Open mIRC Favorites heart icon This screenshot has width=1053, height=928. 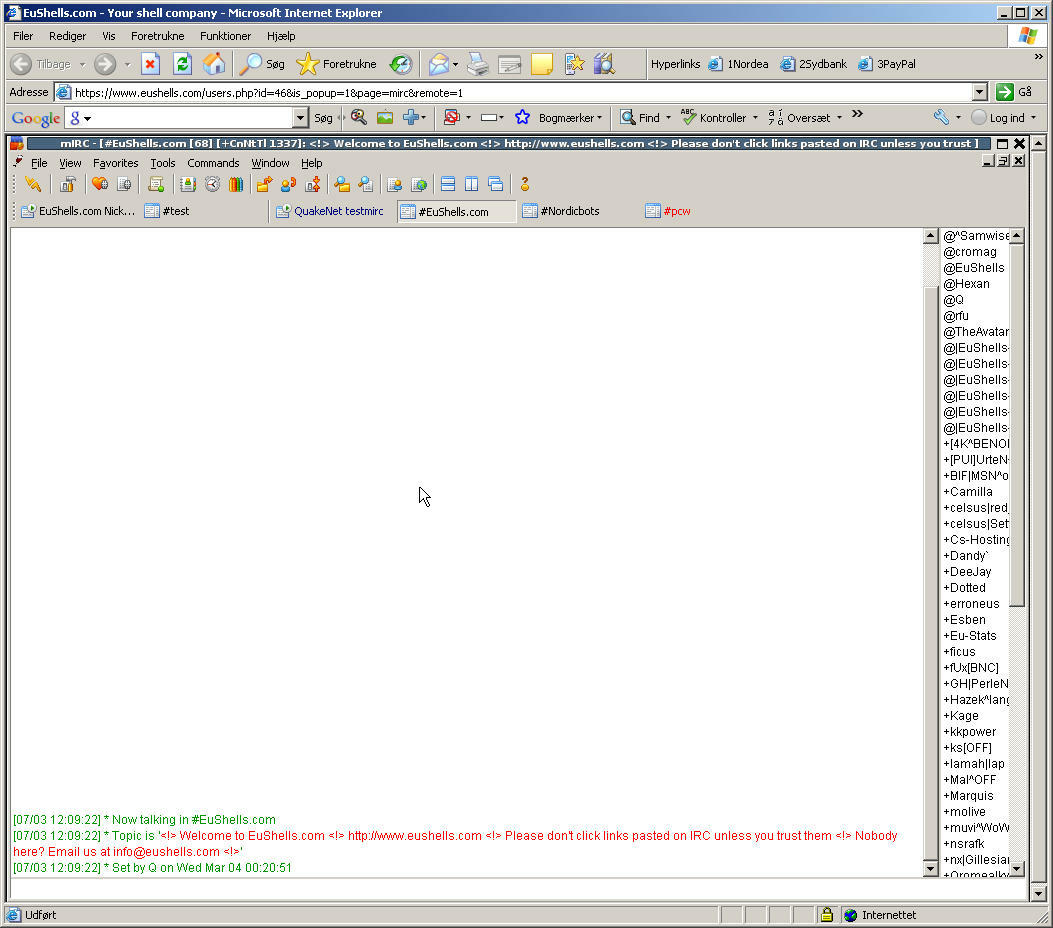click(100, 184)
